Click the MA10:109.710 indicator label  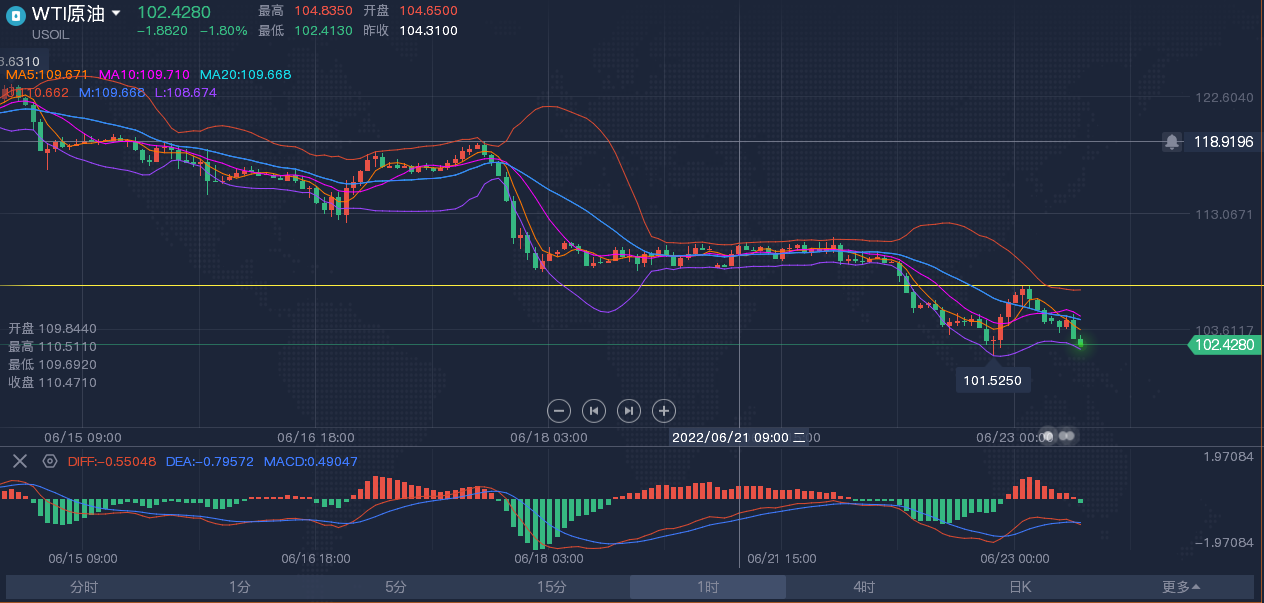click(x=144, y=75)
